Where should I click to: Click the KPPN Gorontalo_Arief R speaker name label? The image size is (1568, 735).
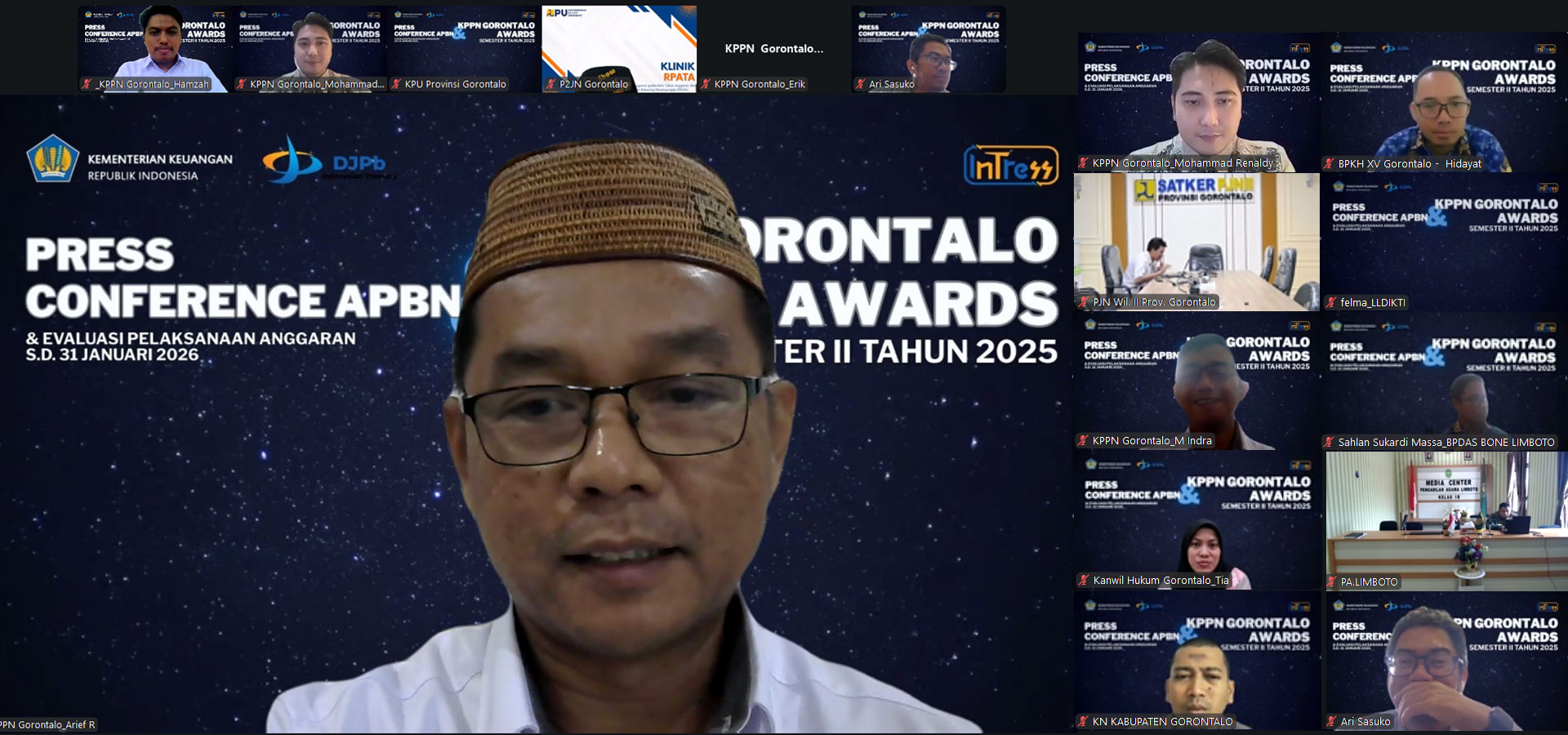tap(47, 725)
